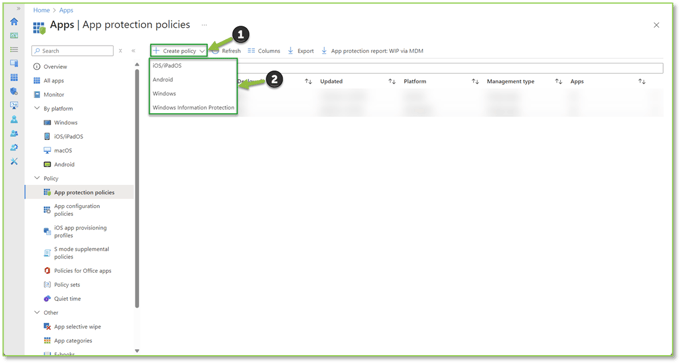The height and width of the screenshot is (364, 681).
Task: Choose Windows Information Protection option
Action: (x=193, y=107)
